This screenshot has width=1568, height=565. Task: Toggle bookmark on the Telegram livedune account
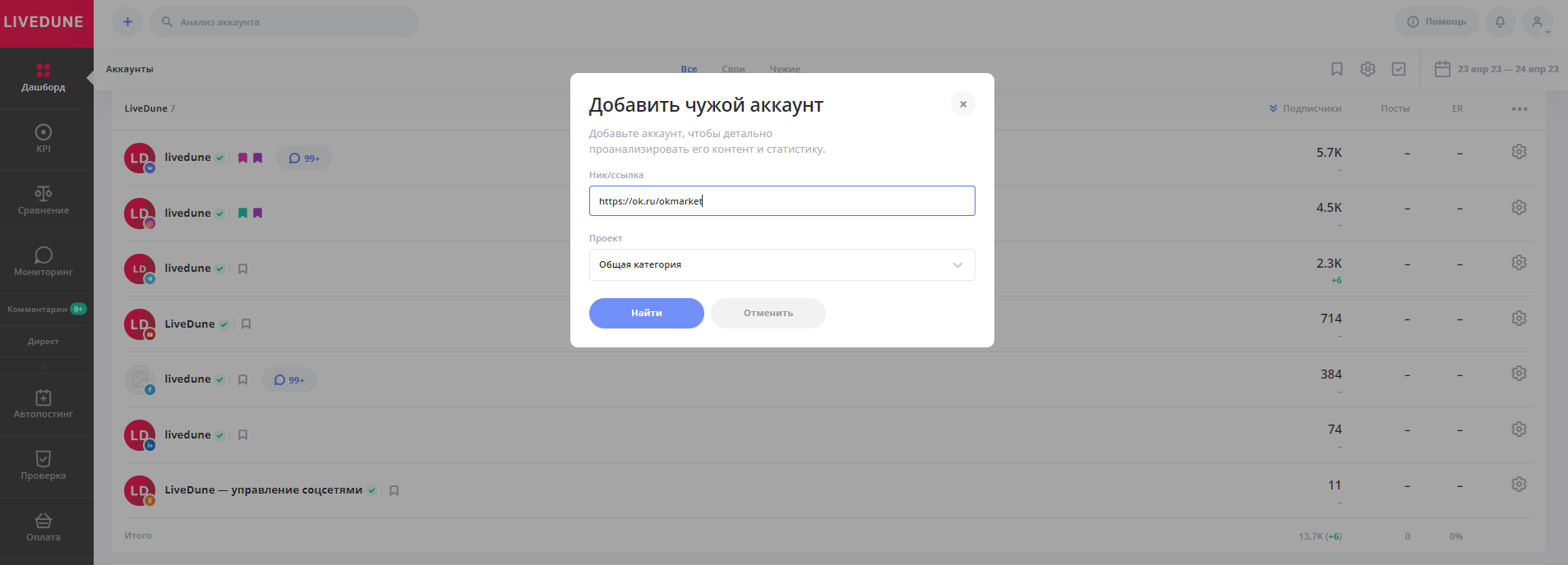(x=242, y=269)
